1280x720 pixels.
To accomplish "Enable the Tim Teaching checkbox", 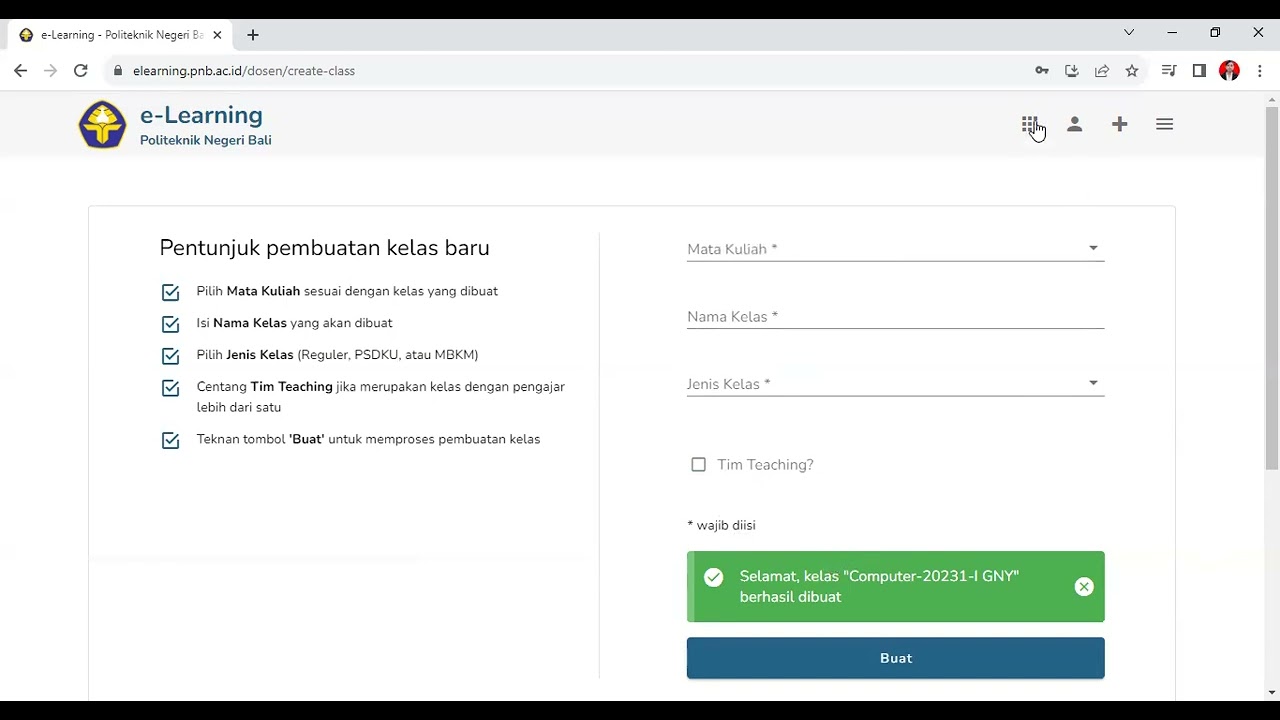I will 698,465.
